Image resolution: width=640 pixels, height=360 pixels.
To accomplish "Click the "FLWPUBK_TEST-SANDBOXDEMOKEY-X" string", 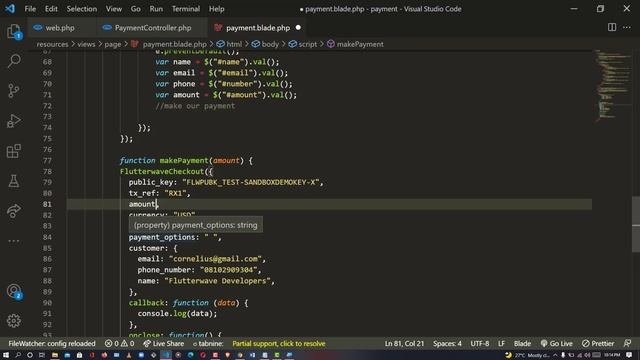I will click(x=251, y=182).
